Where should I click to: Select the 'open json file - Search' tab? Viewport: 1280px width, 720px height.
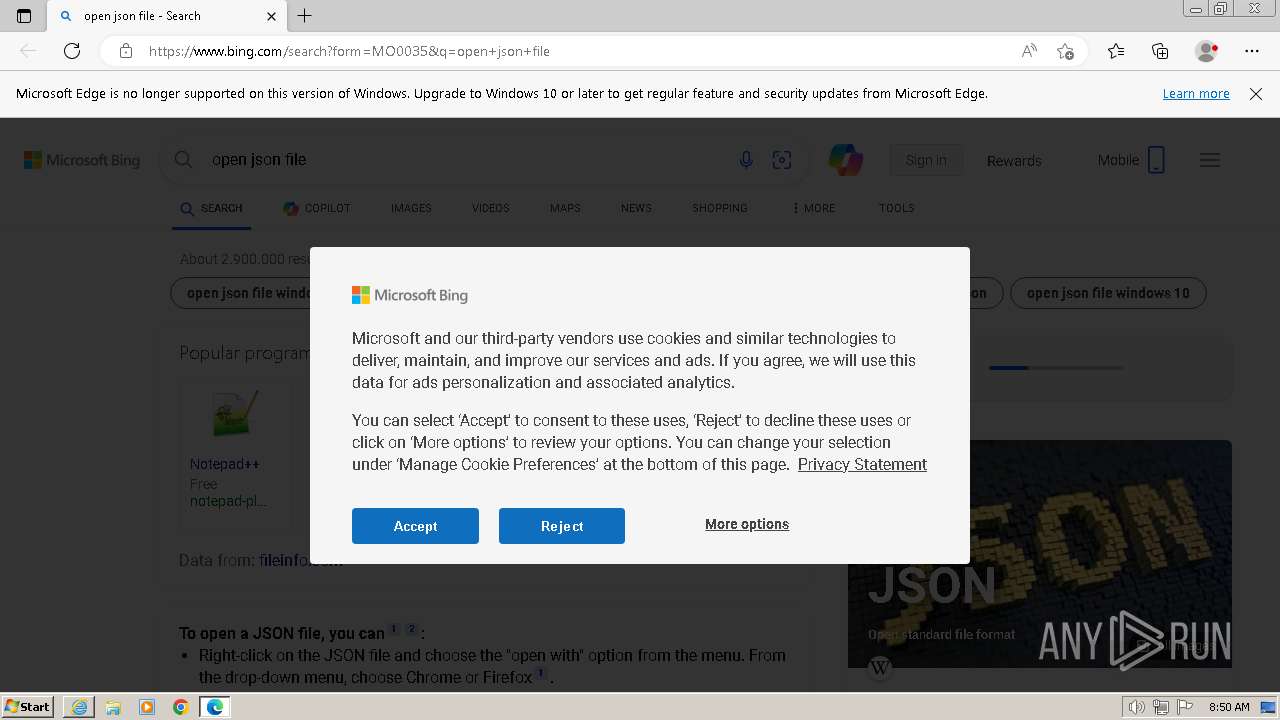(167, 16)
